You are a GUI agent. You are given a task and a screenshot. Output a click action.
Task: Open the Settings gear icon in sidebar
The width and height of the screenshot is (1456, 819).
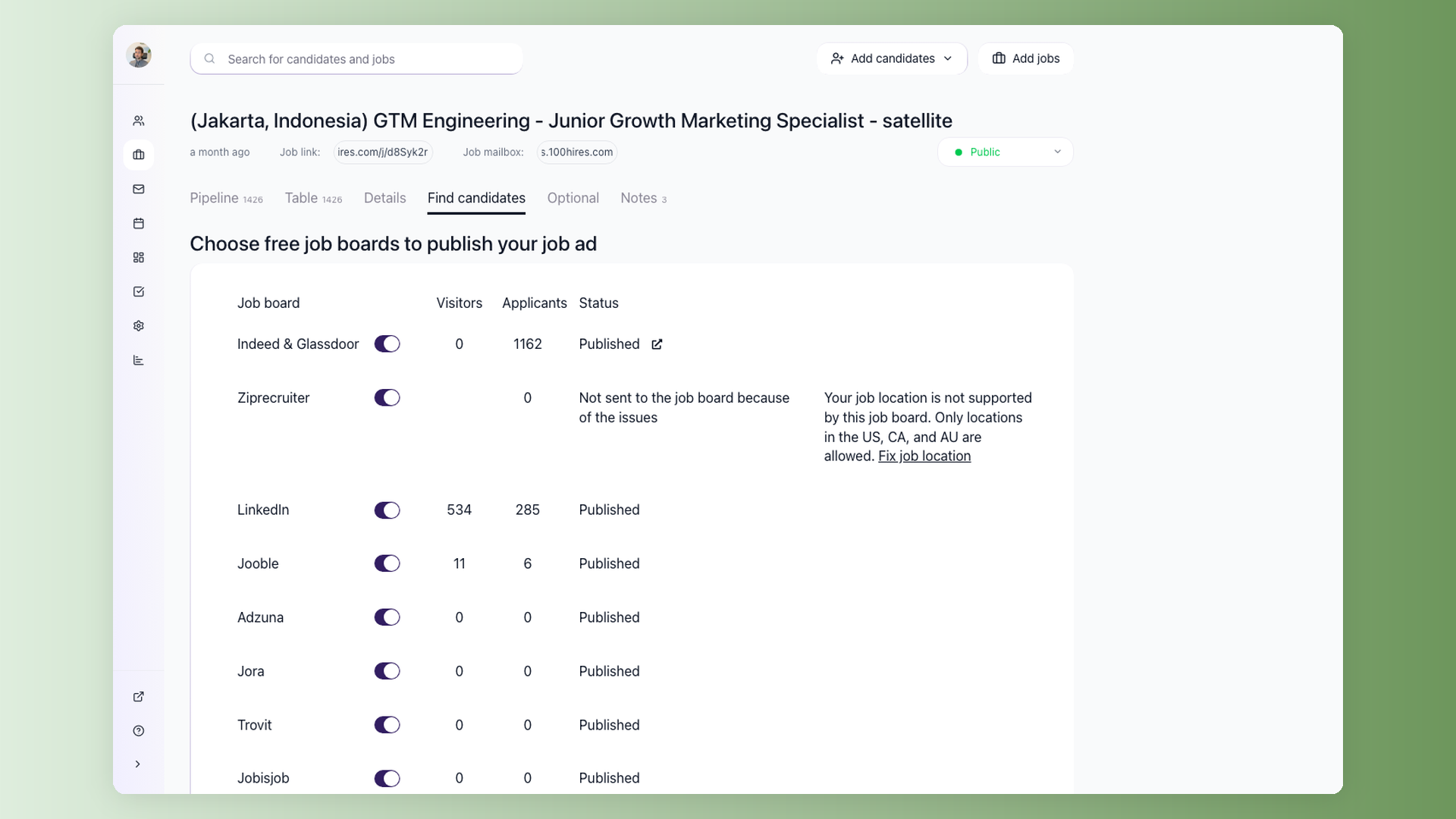139,326
